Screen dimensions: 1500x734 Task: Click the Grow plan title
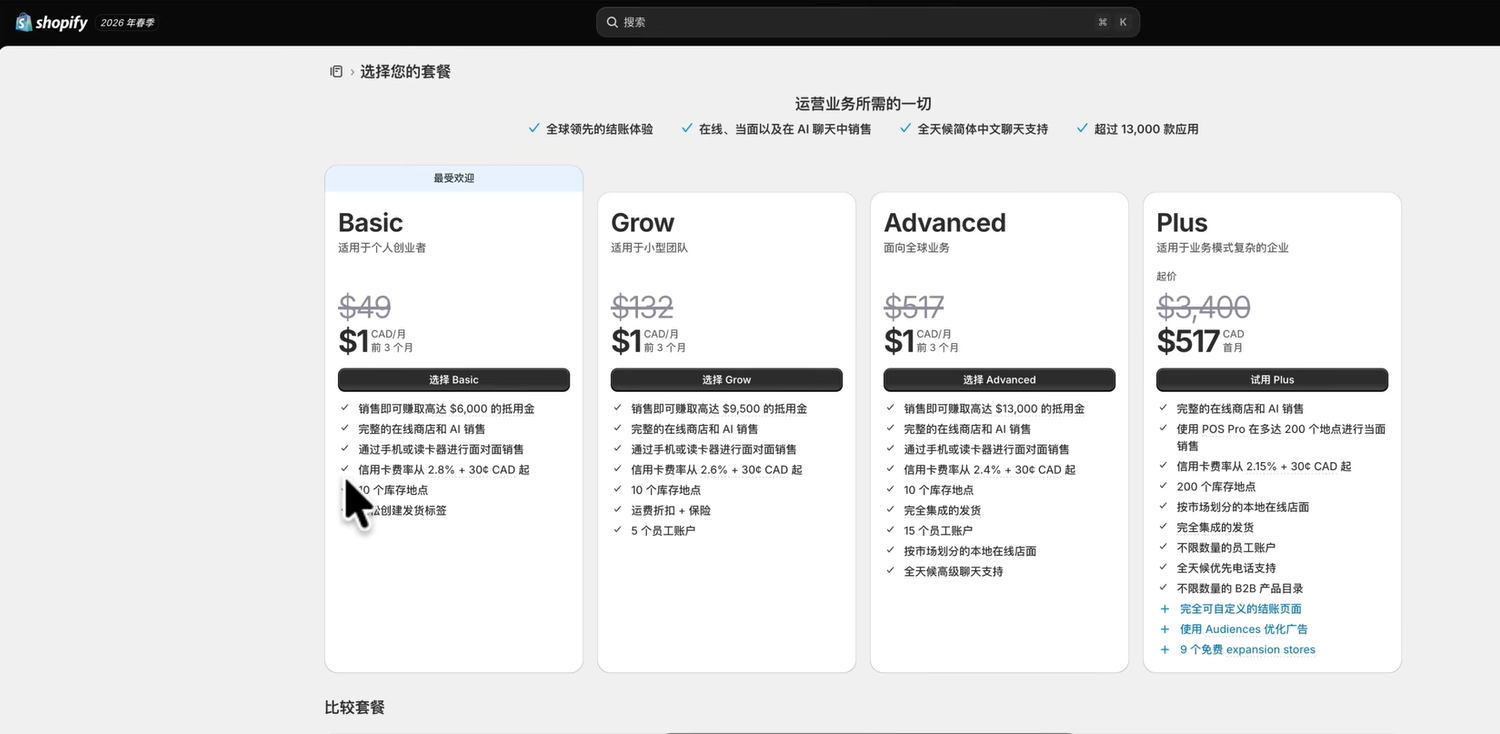pyautogui.click(x=643, y=223)
